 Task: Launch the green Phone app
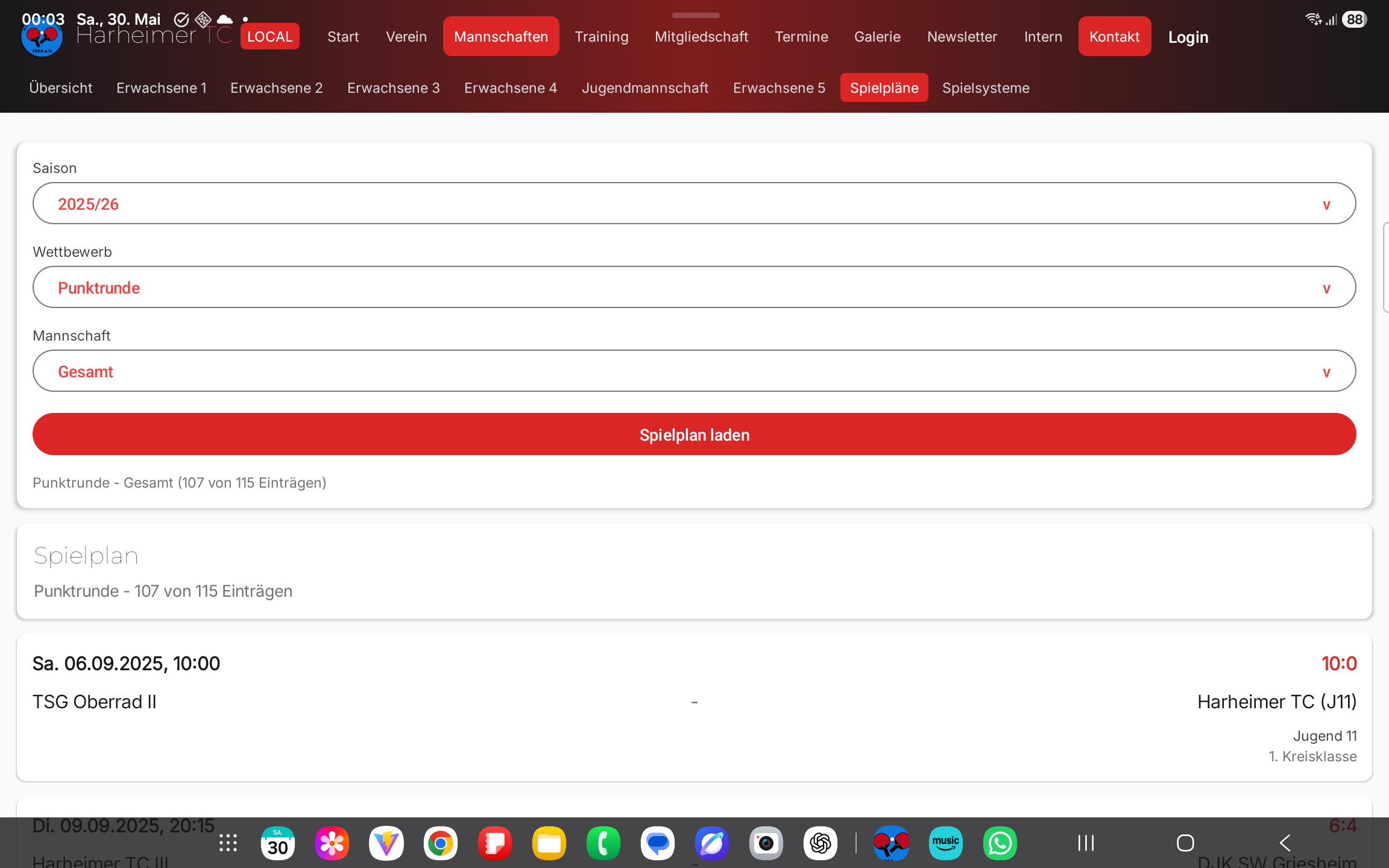pos(603,843)
